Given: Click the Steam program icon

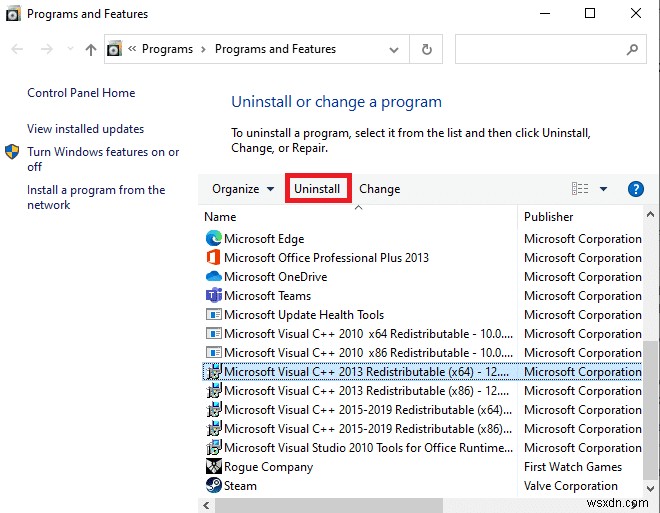Looking at the screenshot, I should (213, 486).
